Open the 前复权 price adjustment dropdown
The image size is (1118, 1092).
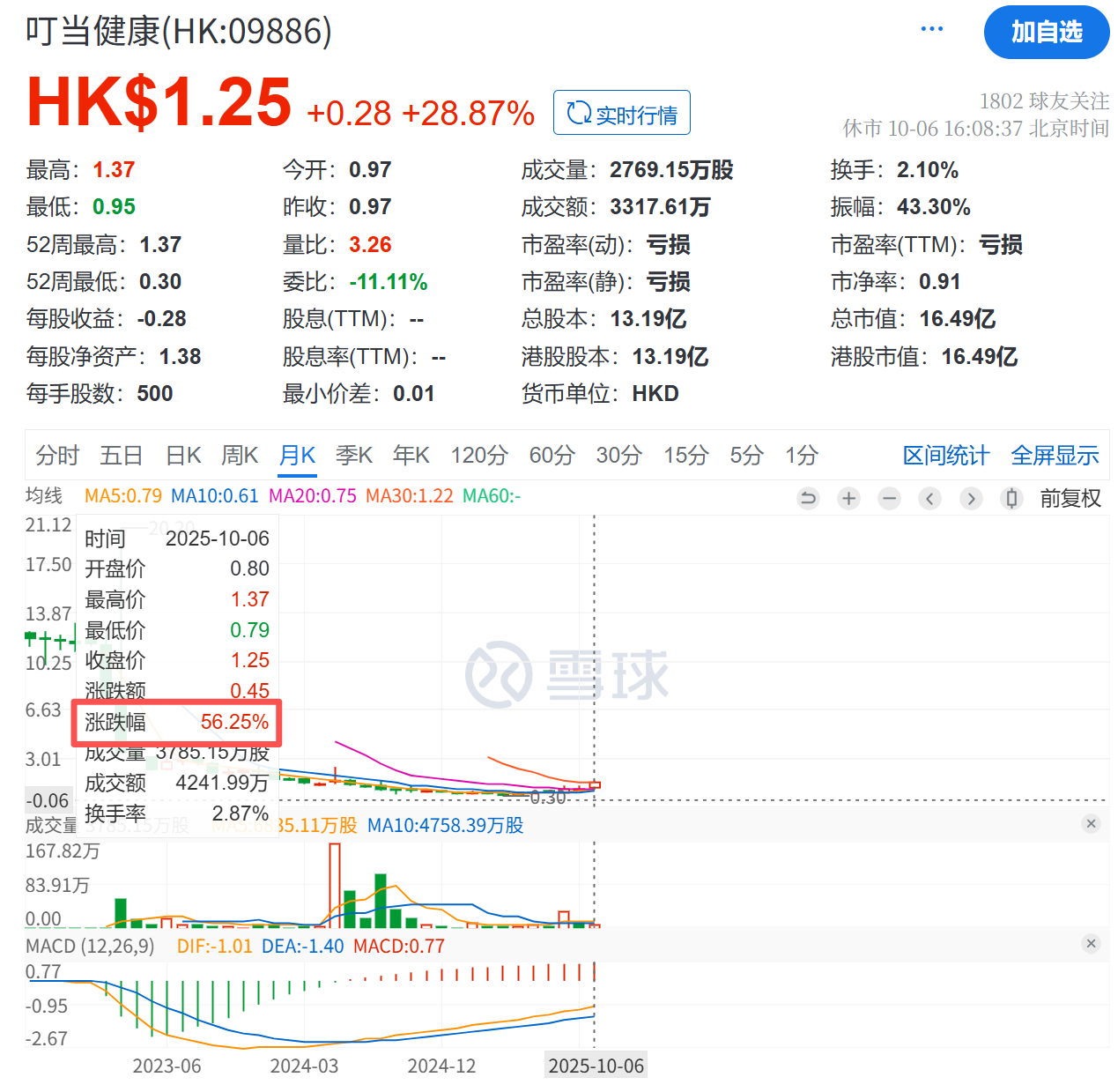(x=1070, y=499)
